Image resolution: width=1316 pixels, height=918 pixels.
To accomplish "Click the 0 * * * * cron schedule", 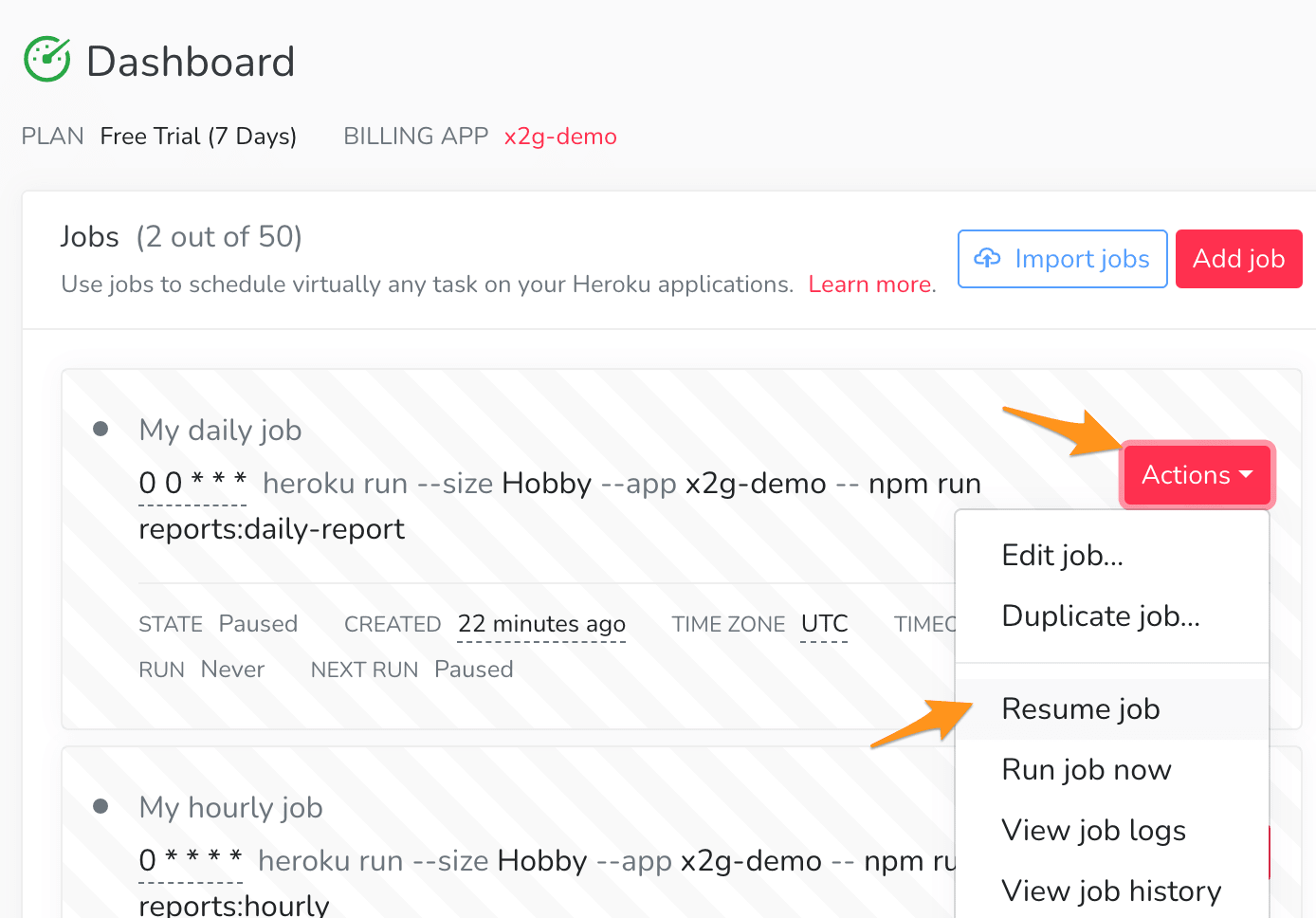I will click(191, 860).
